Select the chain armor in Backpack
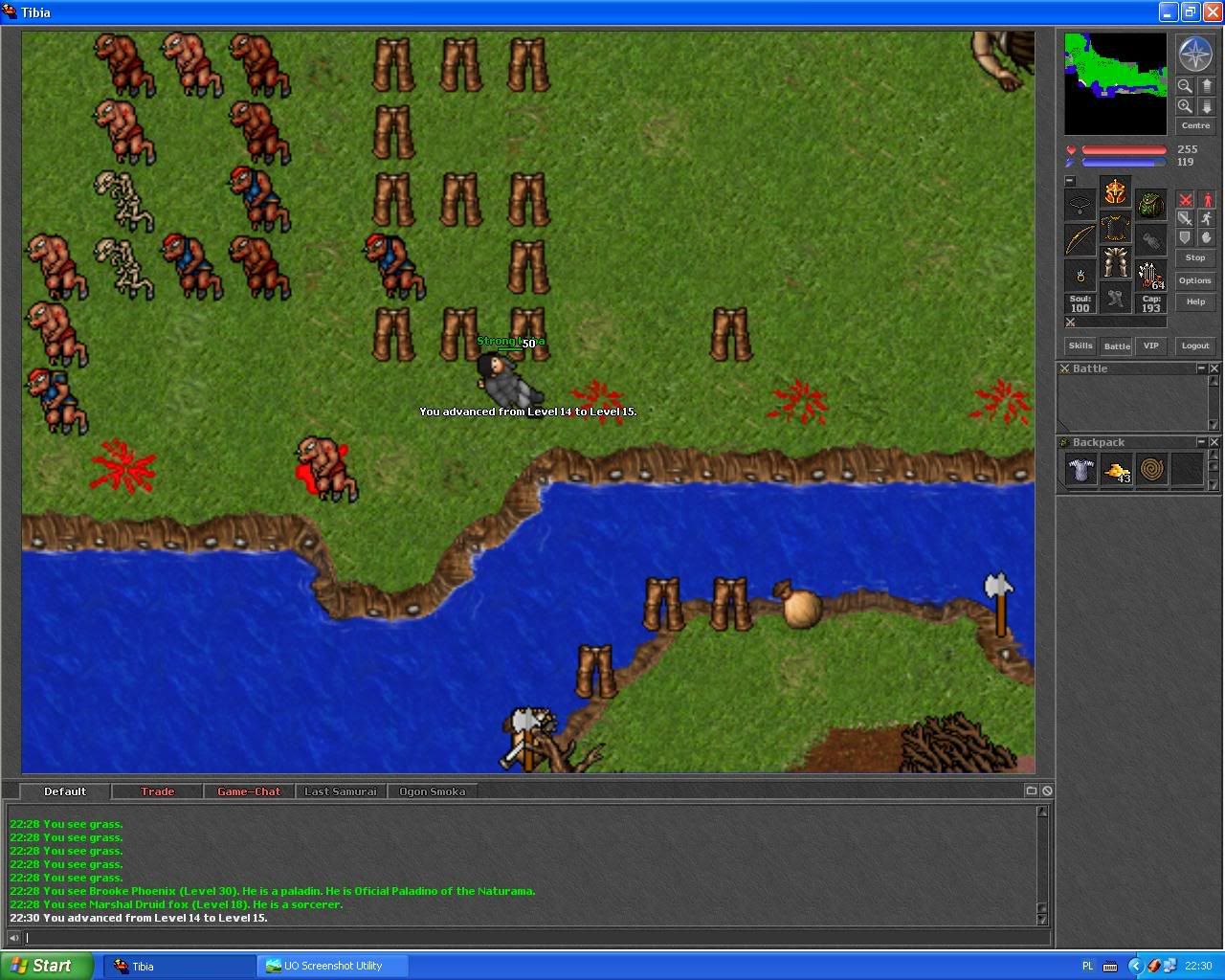 pos(1080,470)
